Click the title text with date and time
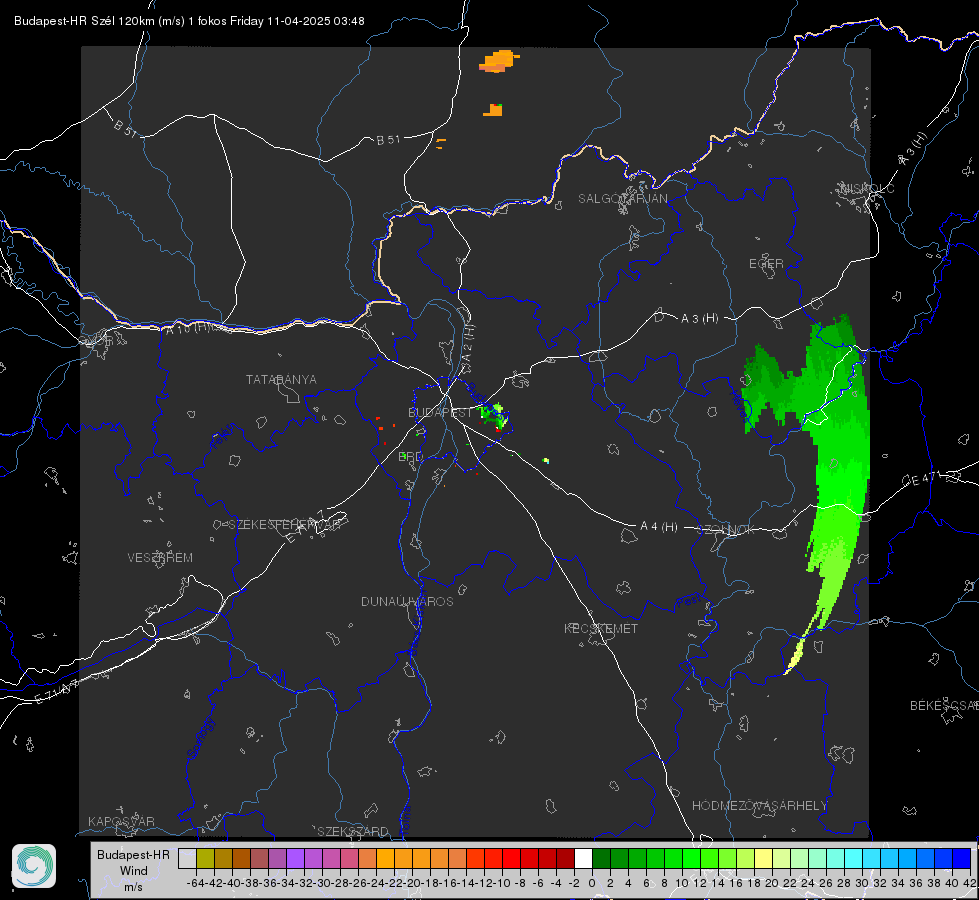Viewport: 979px width, 900px height. pos(189,21)
